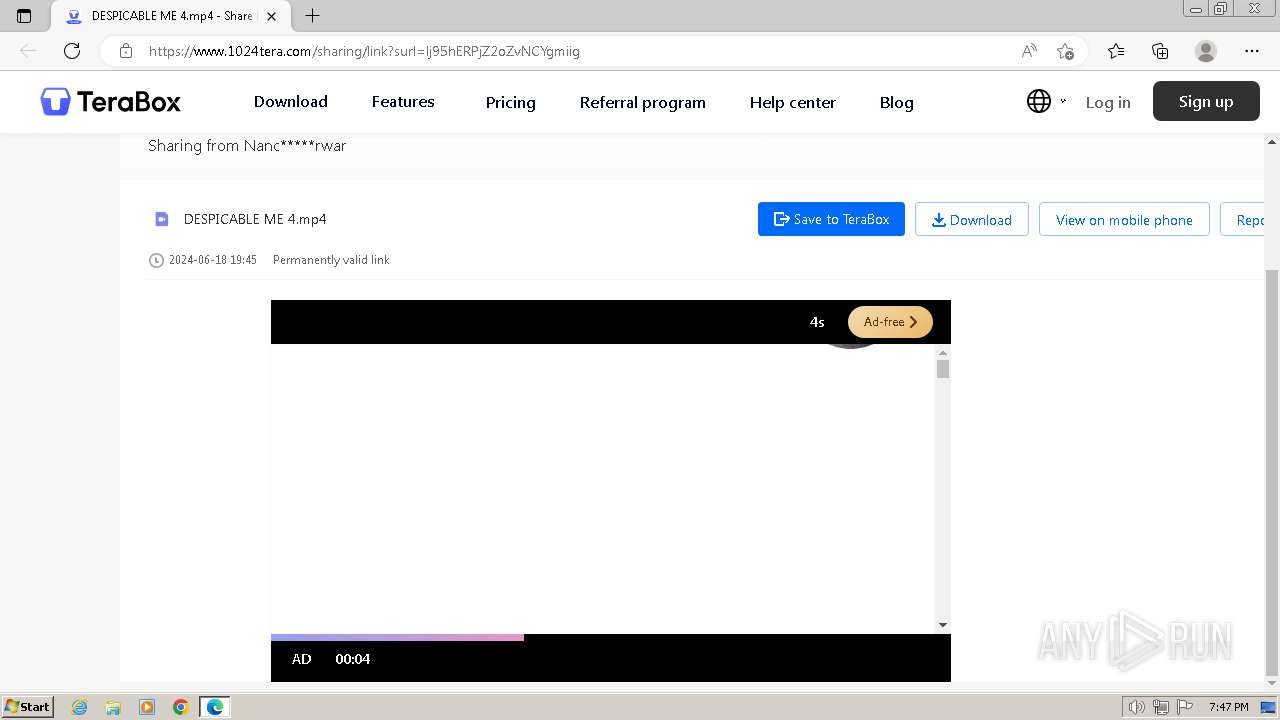Image resolution: width=1280 pixels, height=720 pixels.
Task: Refresh the browser page
Action: point(71,51)
